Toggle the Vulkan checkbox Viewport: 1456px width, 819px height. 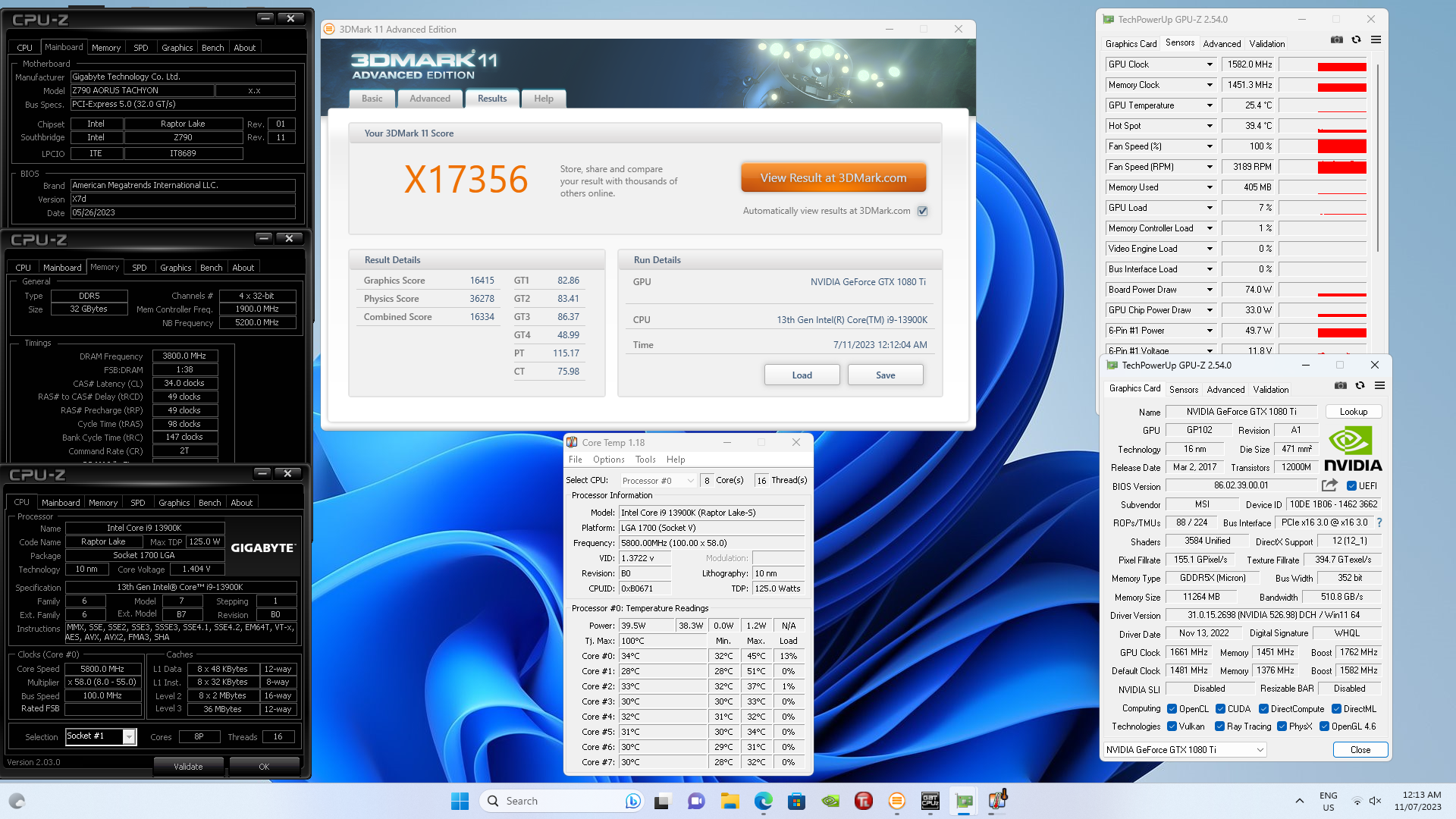pyautogui.click(x=1172, y=726)
